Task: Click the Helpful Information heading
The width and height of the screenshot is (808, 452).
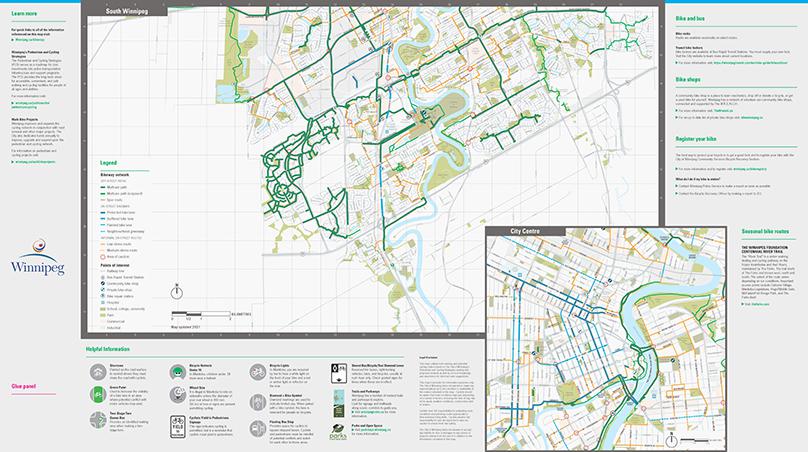Action: (x=109, y=349)
